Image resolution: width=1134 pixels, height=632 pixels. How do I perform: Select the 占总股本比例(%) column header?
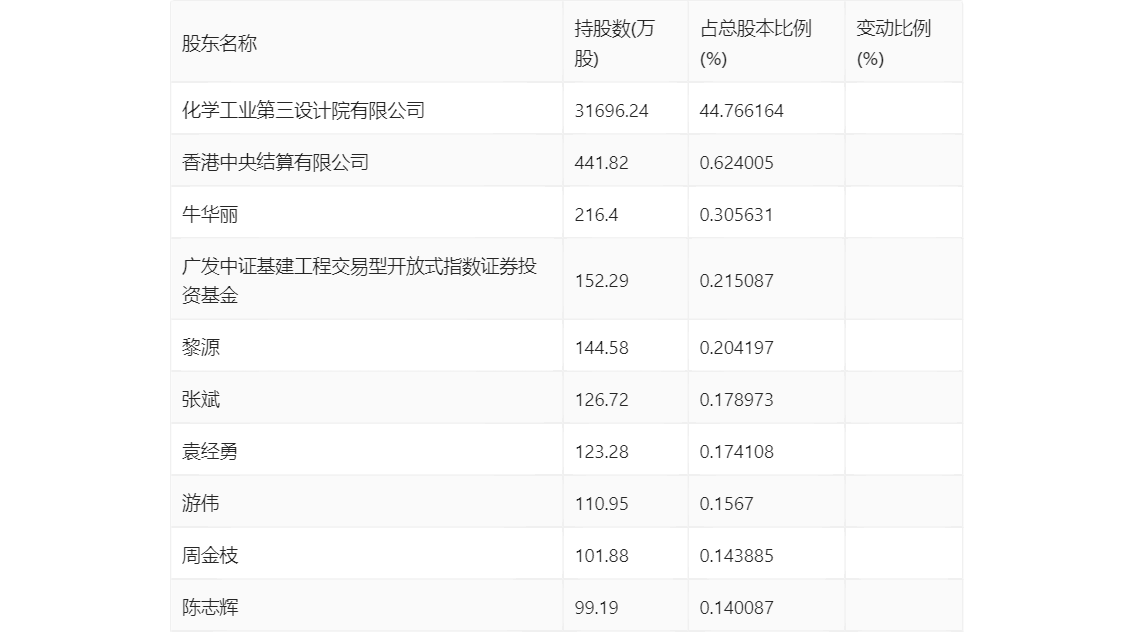pyautogui.click(x=756, y=43)
